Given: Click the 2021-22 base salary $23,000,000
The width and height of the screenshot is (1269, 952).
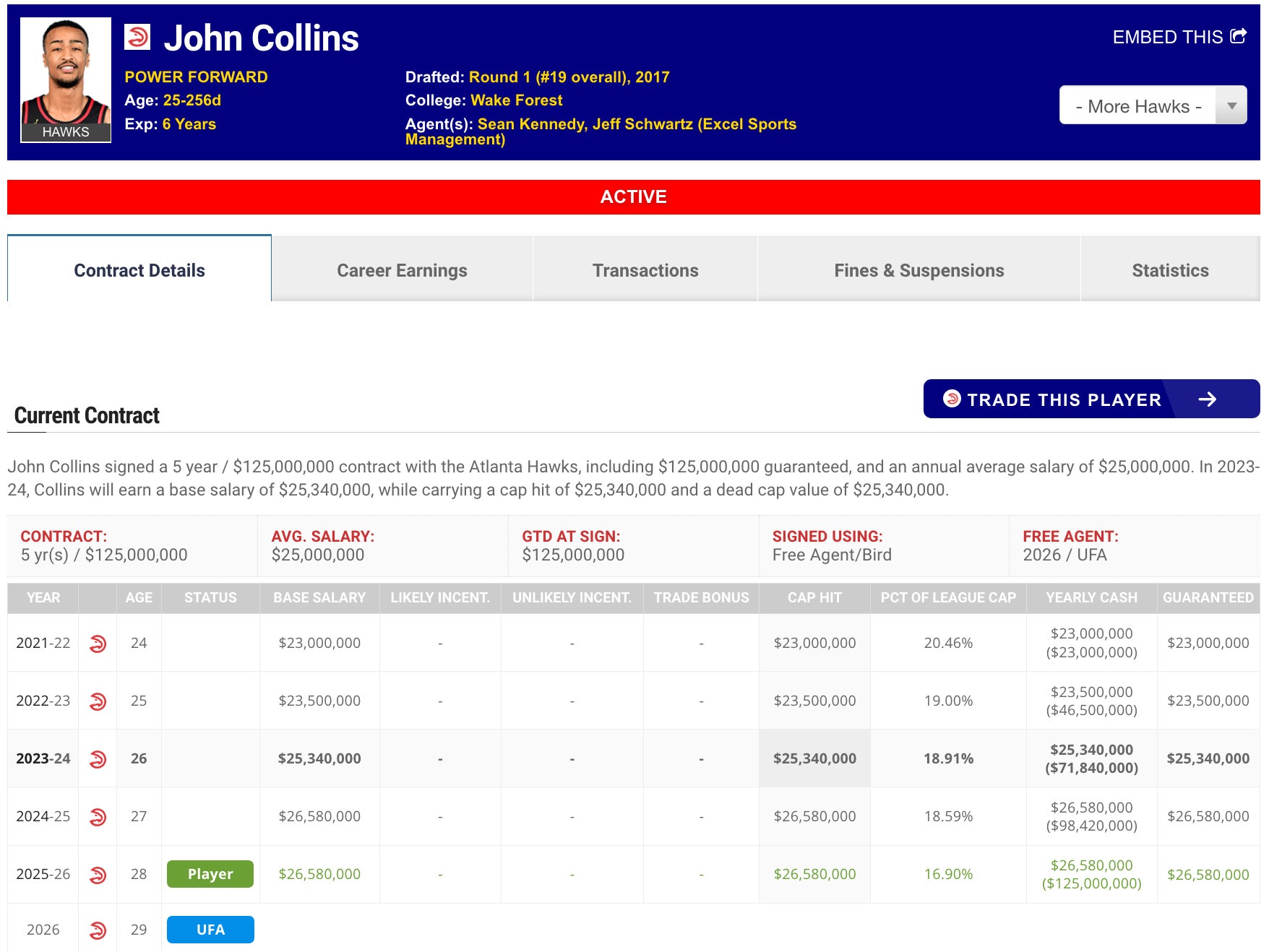Looking at the screenshot, I should click(x=319, y=643).
